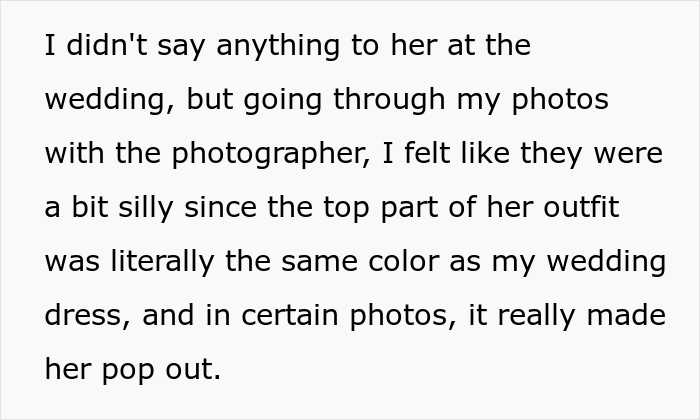Screen dimensions: 700x420
Task: Select the word "photographer," in the text
Action: (271, 155)
